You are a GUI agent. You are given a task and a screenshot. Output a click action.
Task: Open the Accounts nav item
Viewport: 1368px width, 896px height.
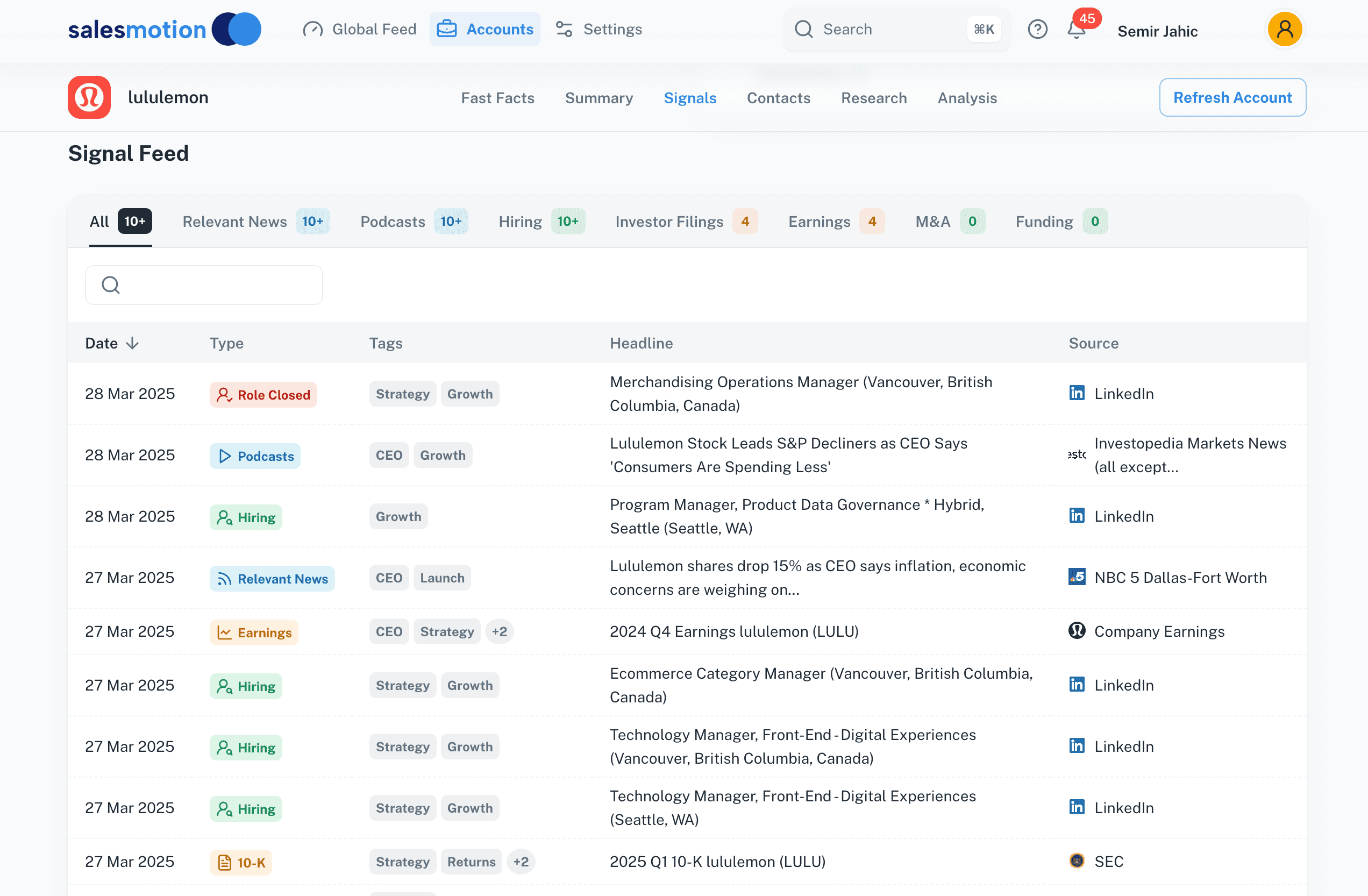pyautogui.click(x=484, y=30)
